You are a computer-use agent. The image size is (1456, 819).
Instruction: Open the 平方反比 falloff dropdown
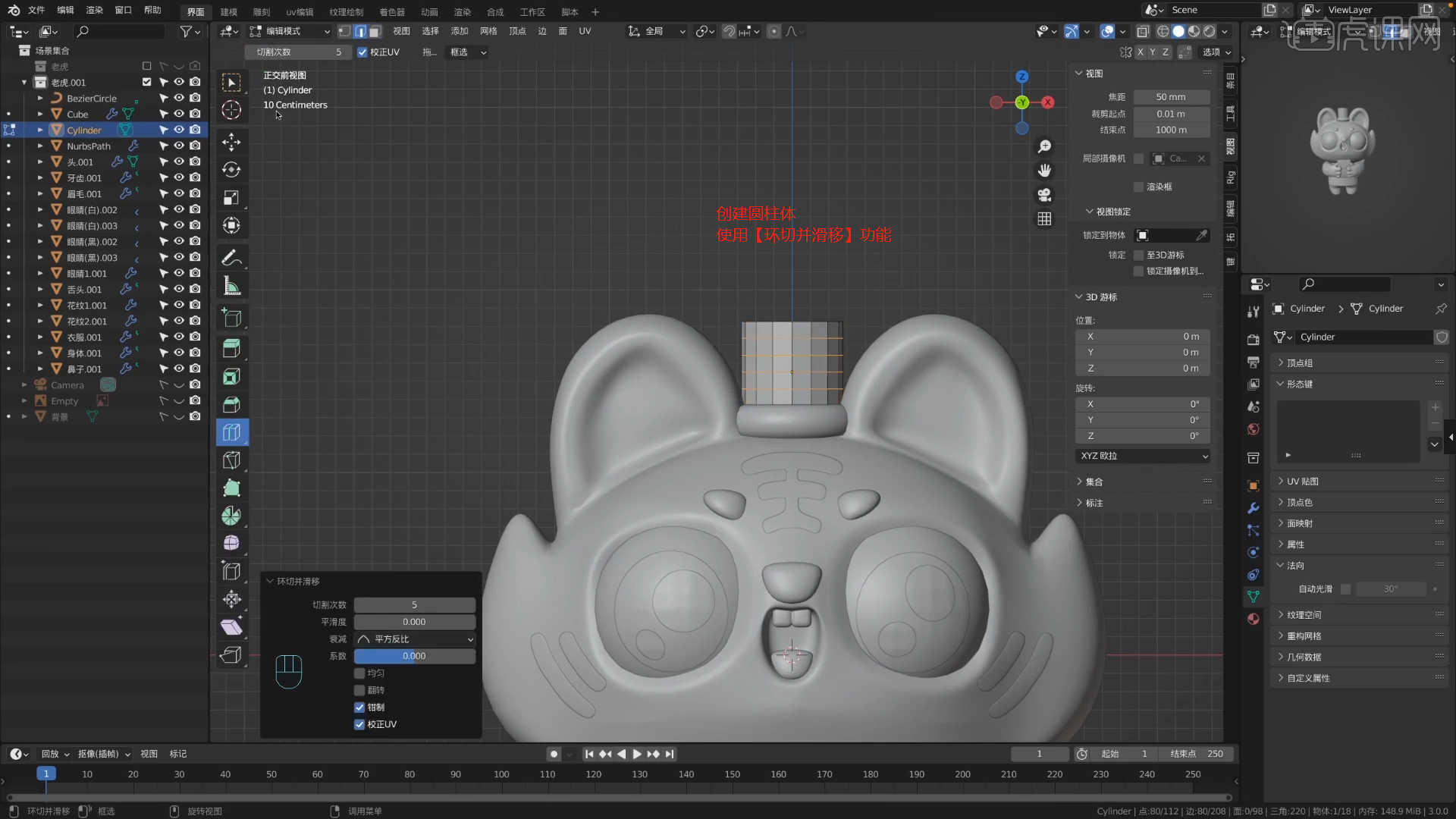[415, 639]
